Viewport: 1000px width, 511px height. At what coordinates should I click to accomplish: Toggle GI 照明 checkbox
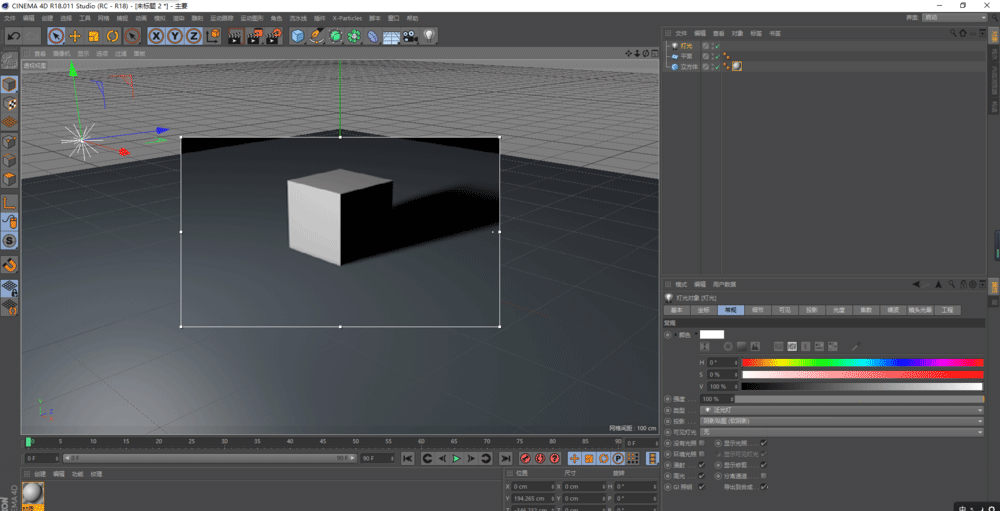click(702, 486)
